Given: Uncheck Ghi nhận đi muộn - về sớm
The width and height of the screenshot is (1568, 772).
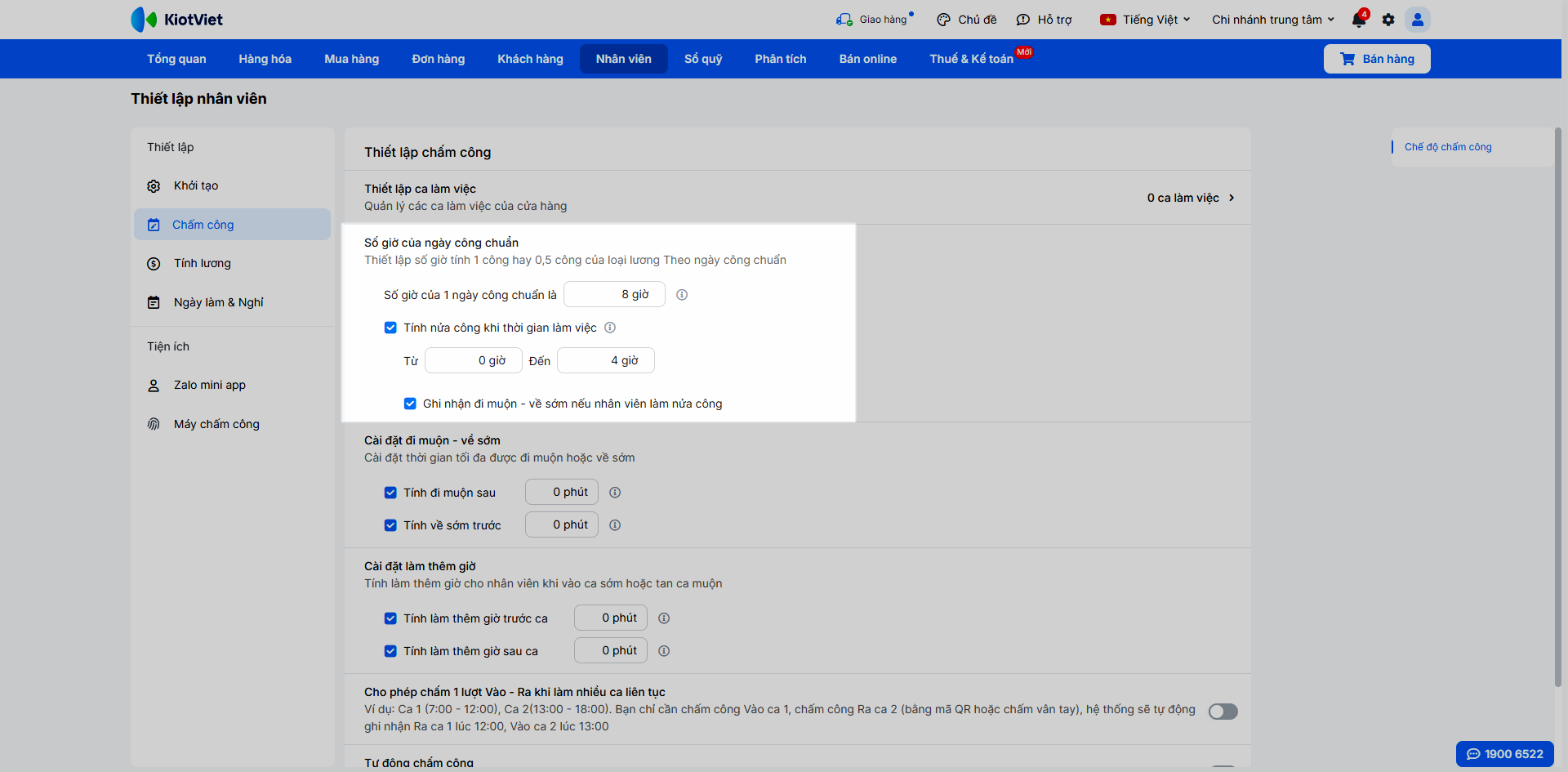Looking at the screenshot, I should tap(410, 404).
